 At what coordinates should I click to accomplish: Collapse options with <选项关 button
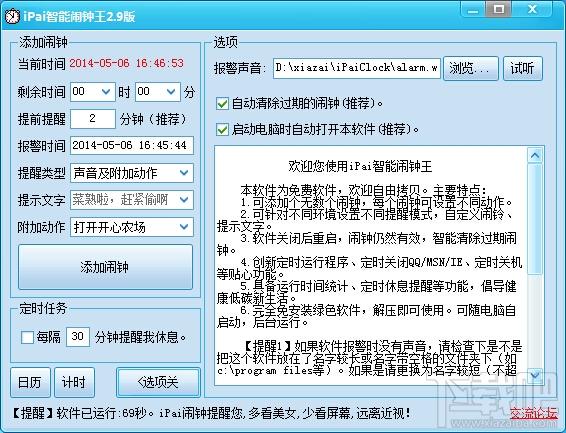pos(158,382)
